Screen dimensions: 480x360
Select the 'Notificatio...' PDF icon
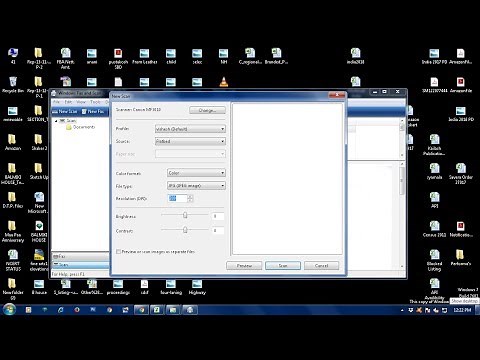[x=461, y=229]
